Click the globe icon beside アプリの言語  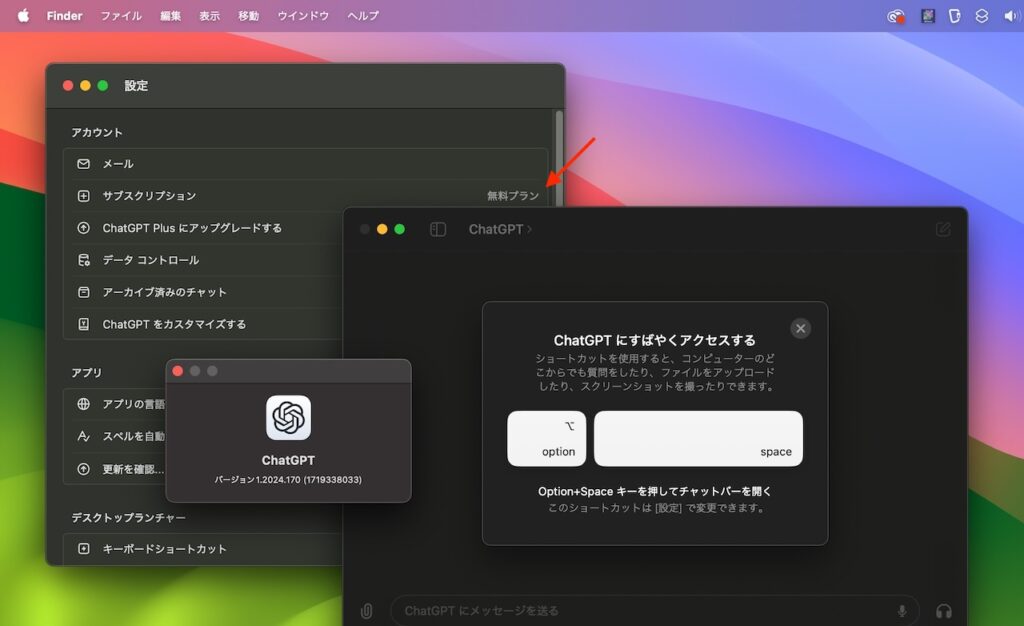[x=85, y=404]
